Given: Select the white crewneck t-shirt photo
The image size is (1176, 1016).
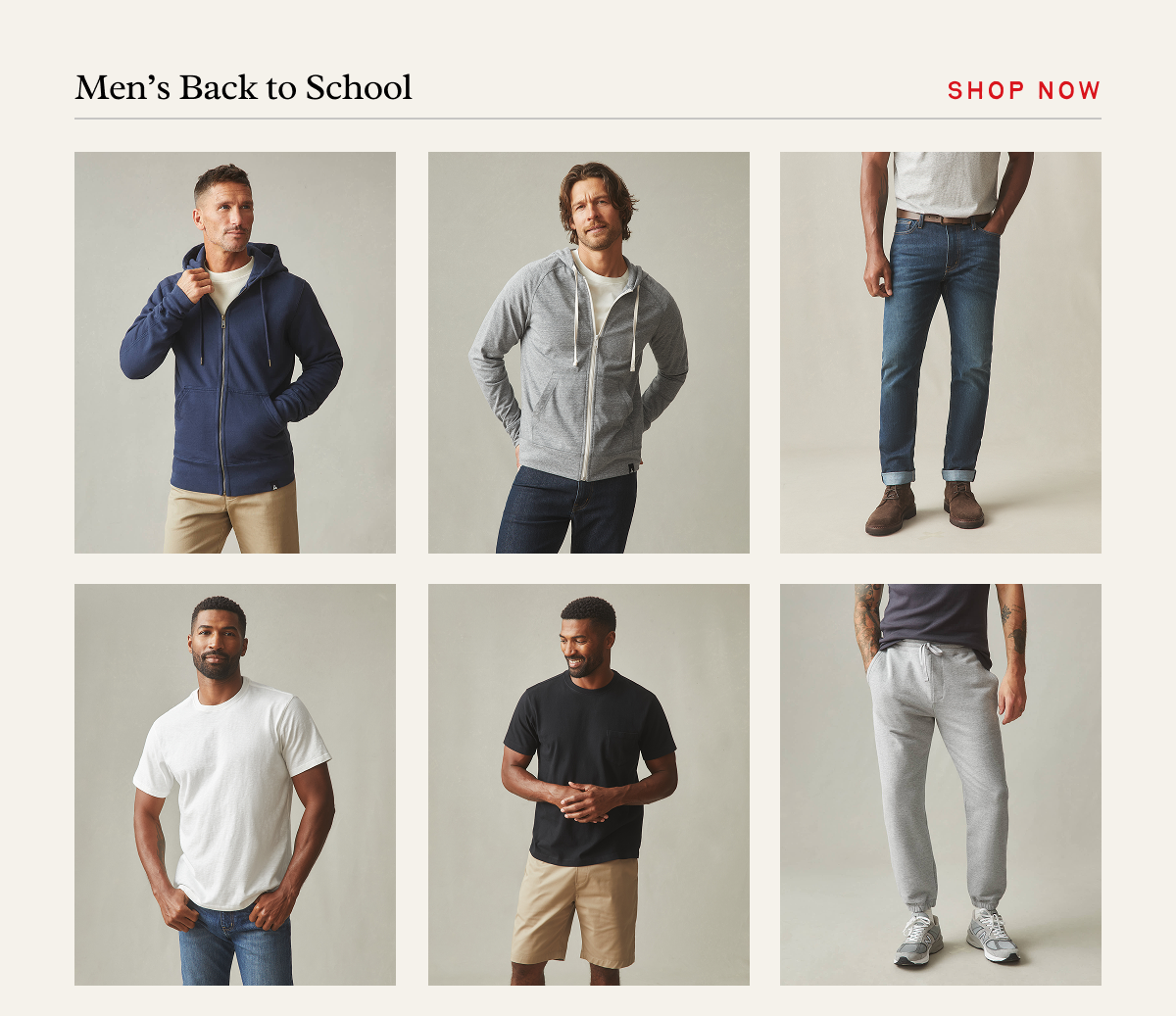Looking at the screenshot, I should [235, 785].
